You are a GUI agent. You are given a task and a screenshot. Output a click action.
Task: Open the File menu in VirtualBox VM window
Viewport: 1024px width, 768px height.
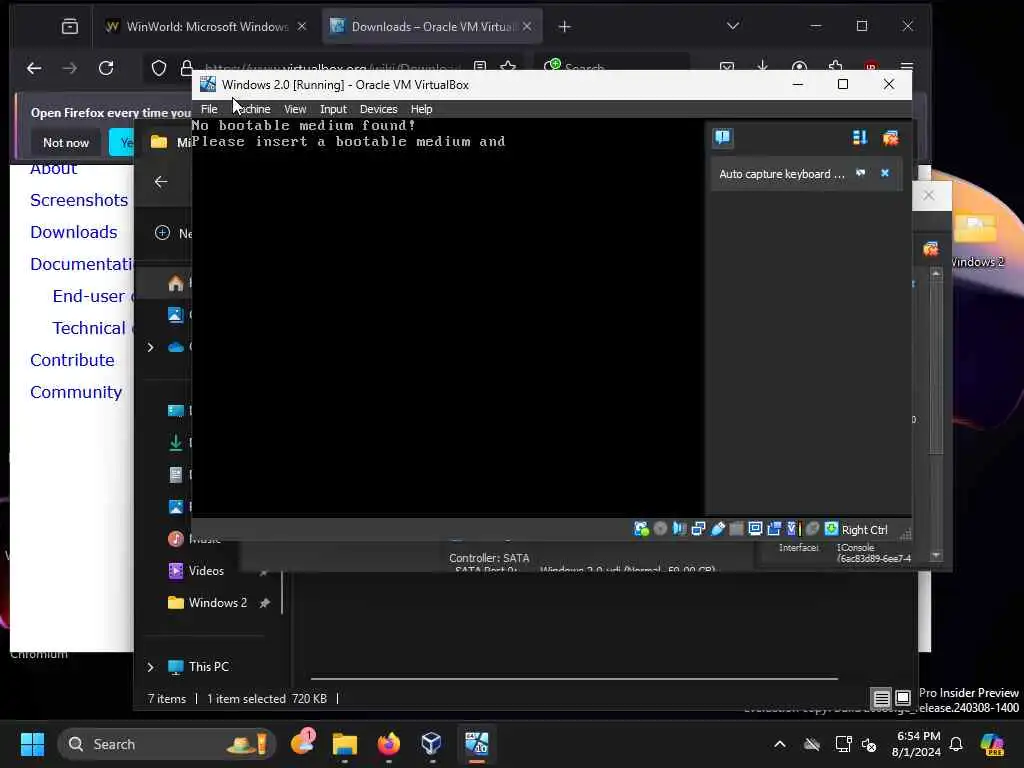[209, 109]
